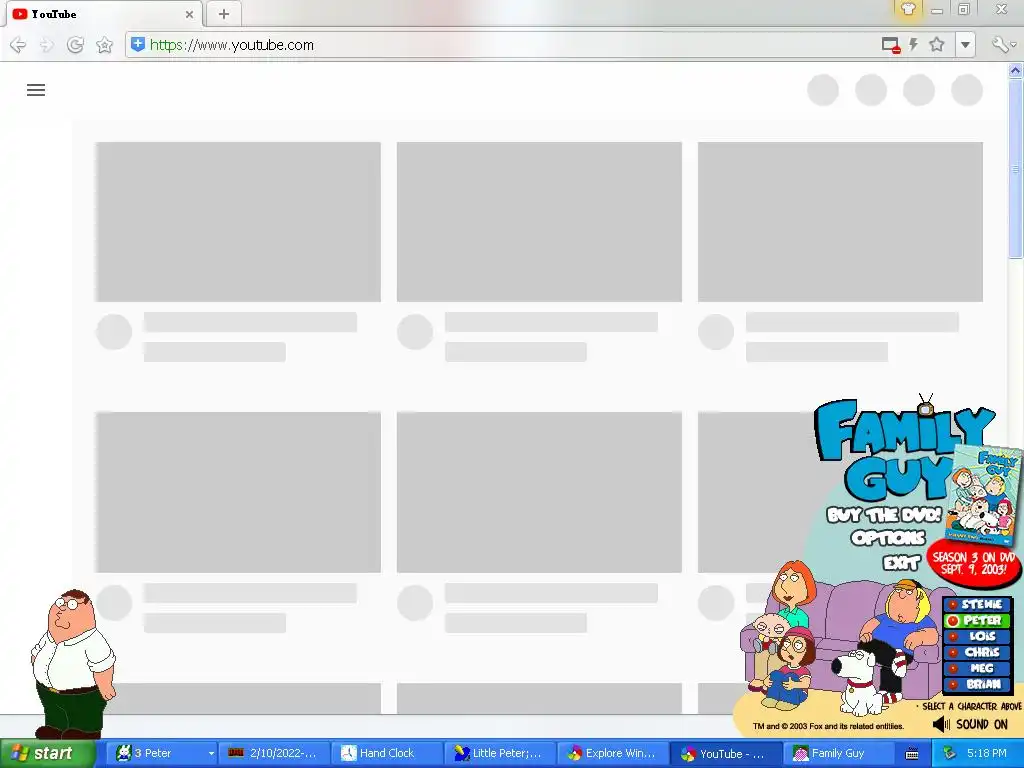Screen dimensions: 1024x768
Task: Select the Peter character option
Action: [x=978, y=620]
